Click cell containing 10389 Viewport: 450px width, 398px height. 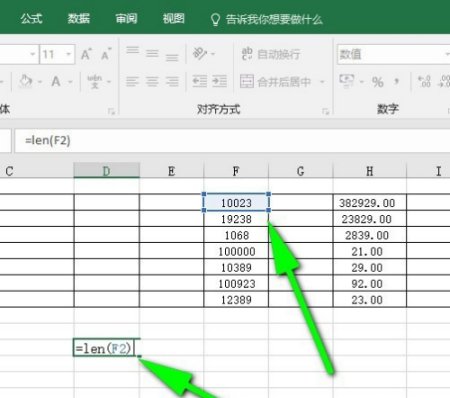(x=236, y=267)
